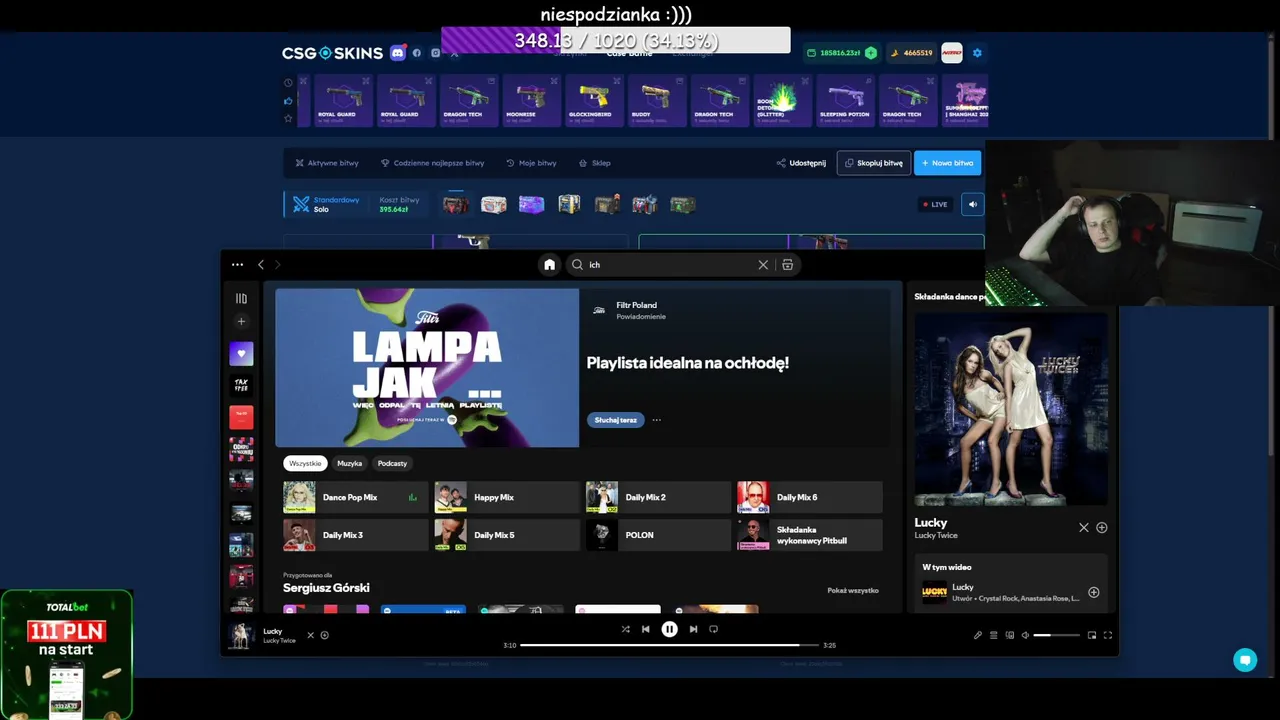Toggle the battle sound speaker button
Viewport: 1280px width, 720px height.
point(972,204)
